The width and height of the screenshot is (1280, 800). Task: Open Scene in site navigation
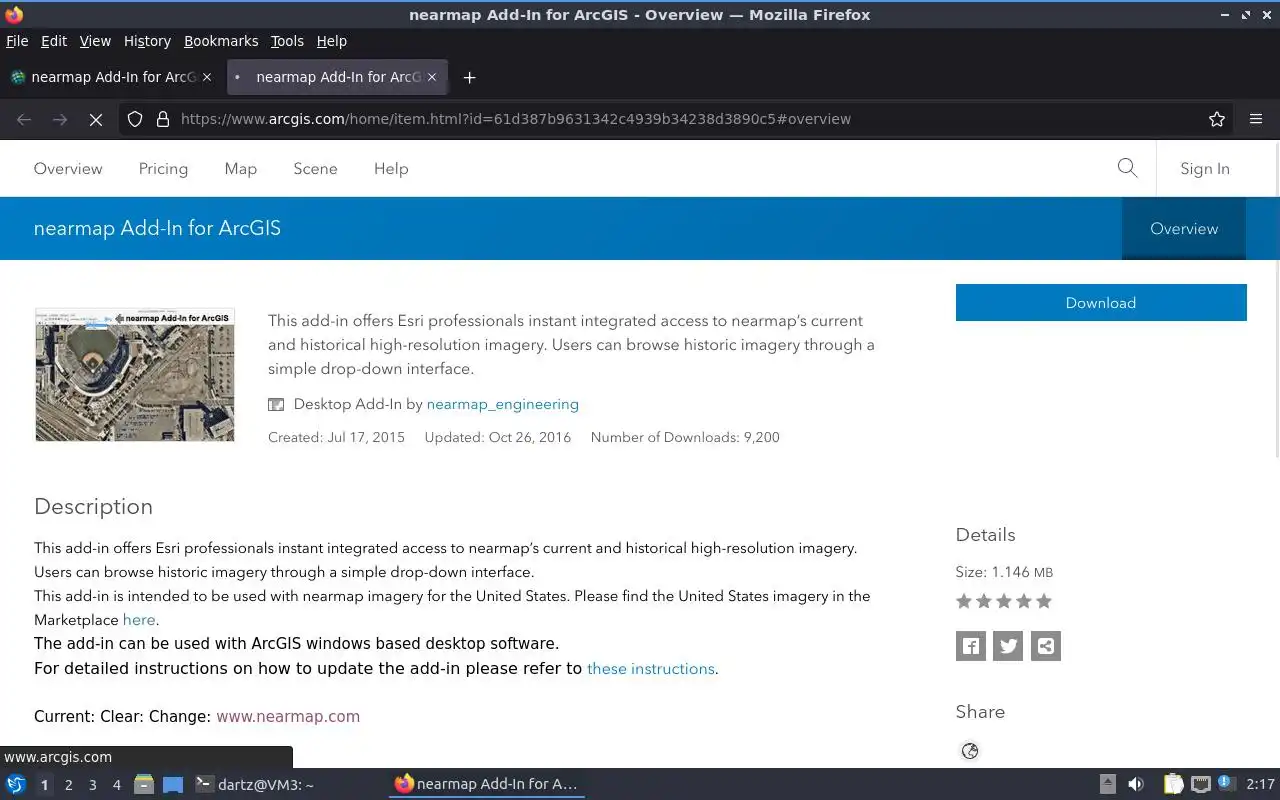point(315,169)
